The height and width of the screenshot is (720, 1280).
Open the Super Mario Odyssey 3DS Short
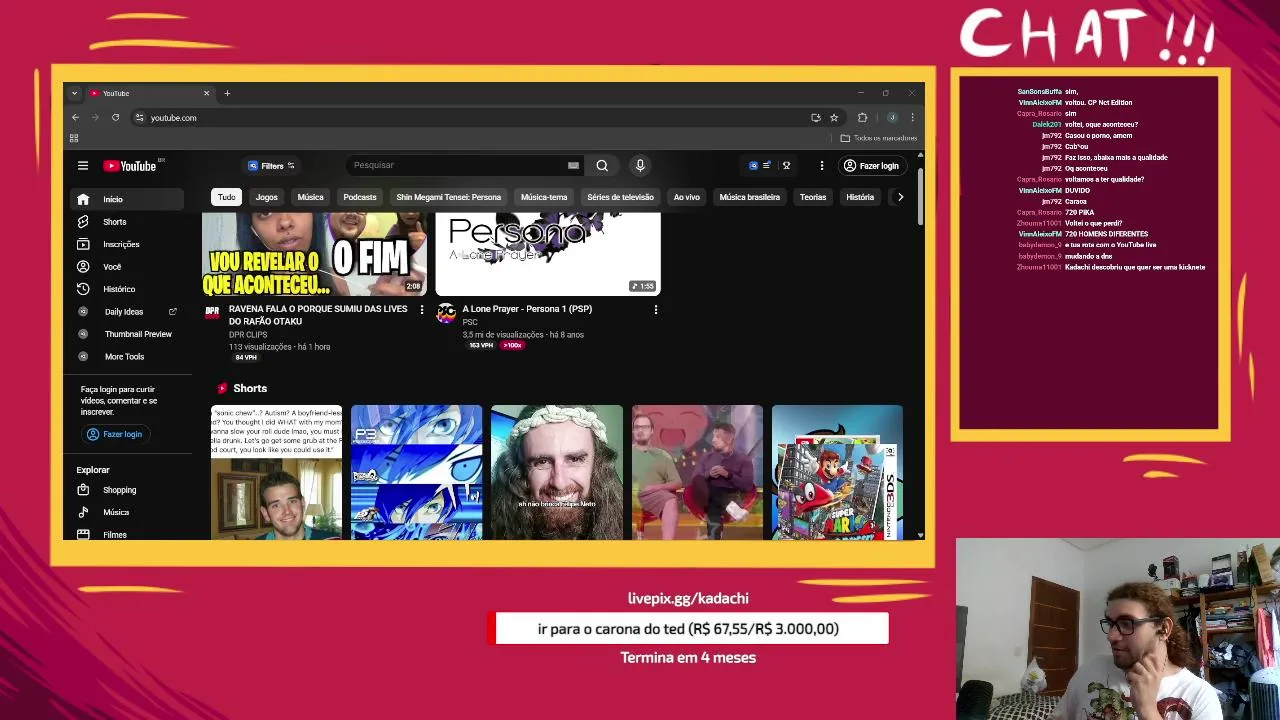(x=837, y=472)
